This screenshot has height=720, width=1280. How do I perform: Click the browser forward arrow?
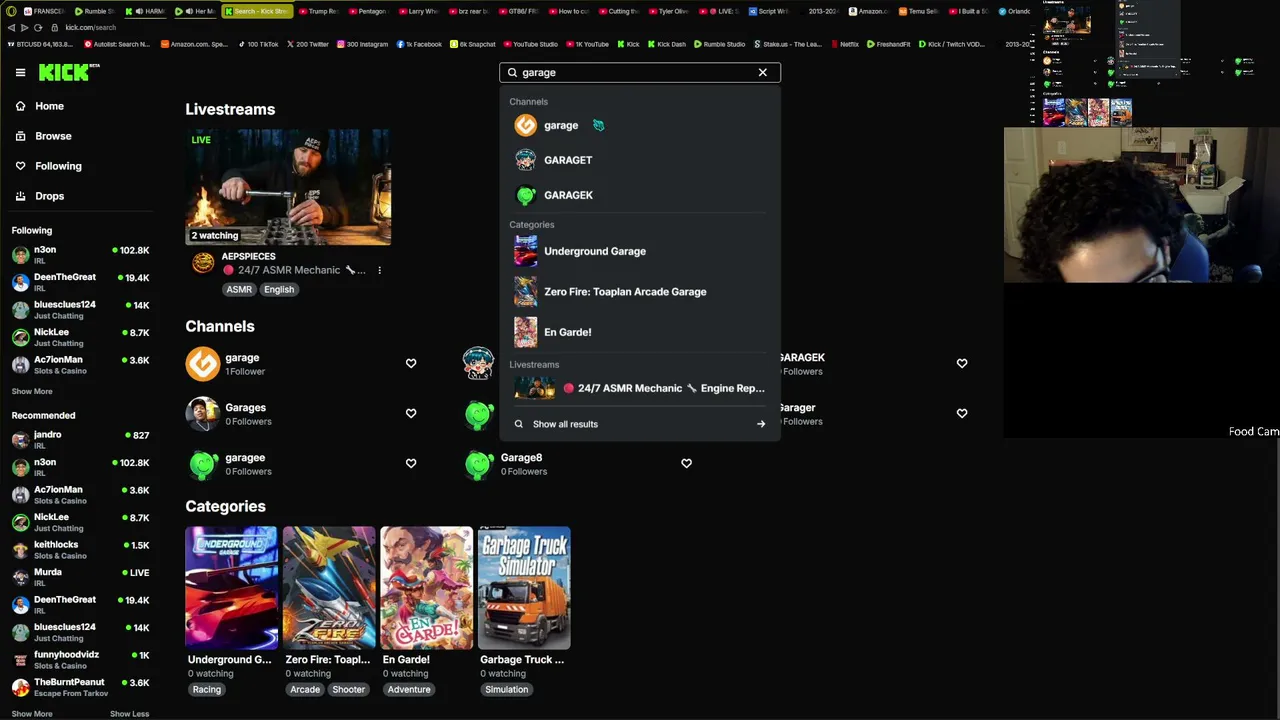(25, 28)
